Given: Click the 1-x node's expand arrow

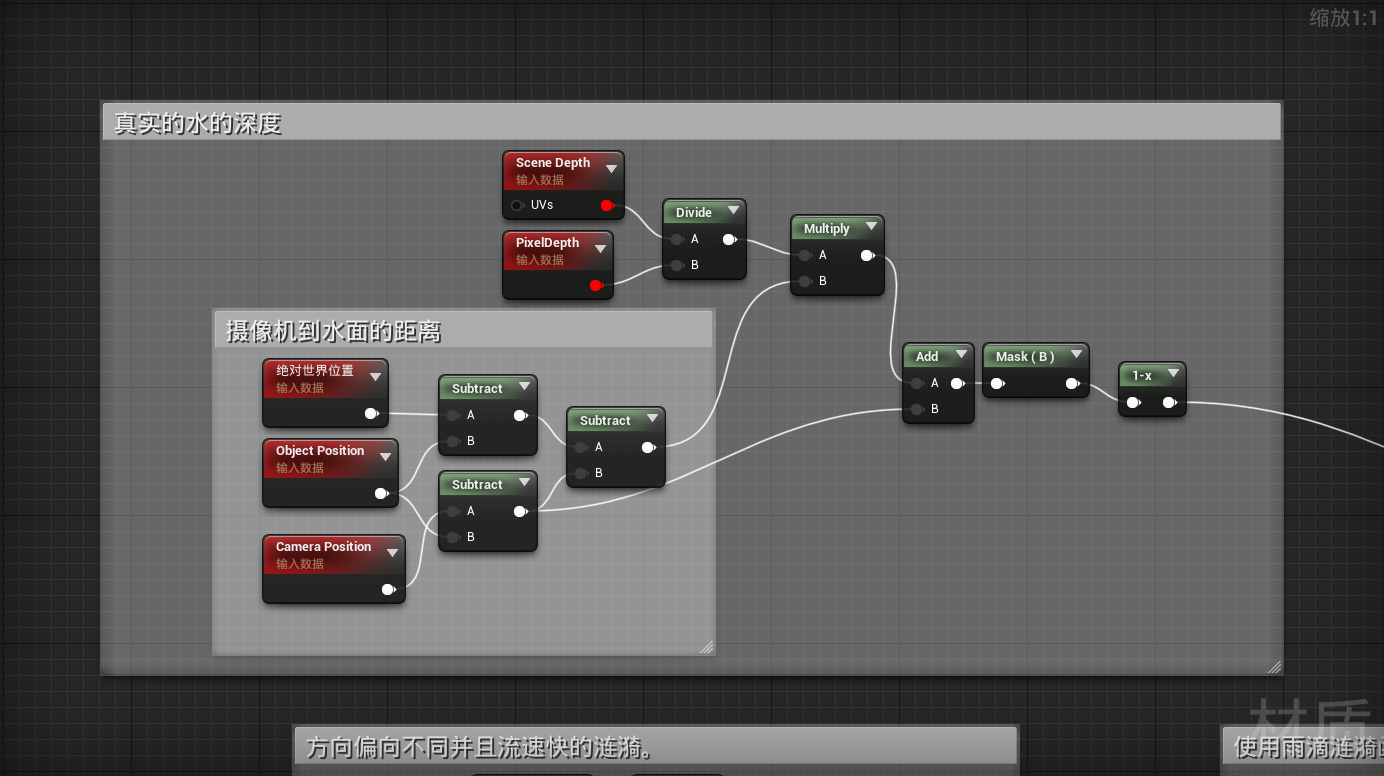Looking at the screenshot, I should (1173, 374).
